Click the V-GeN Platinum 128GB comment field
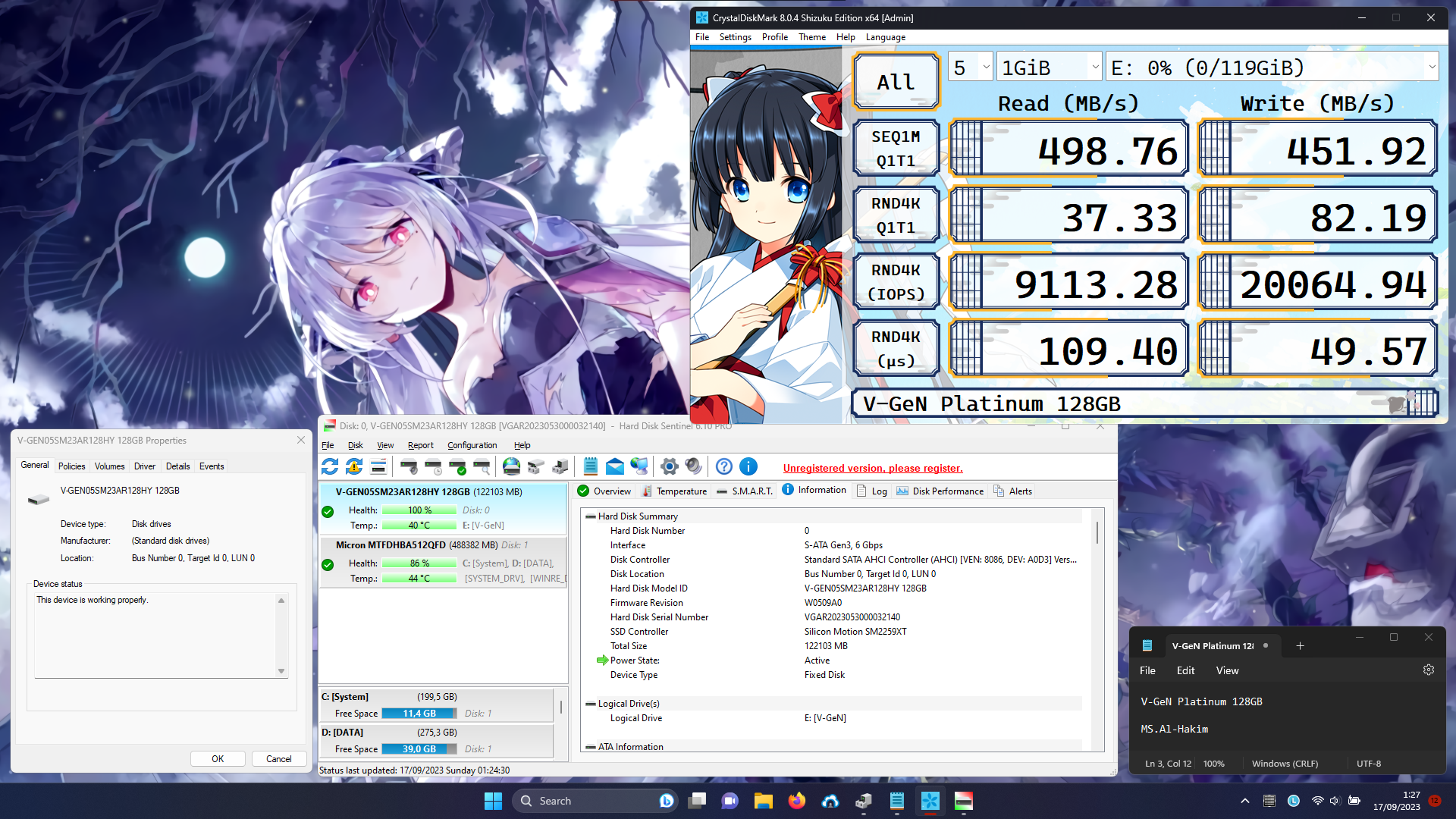The image size is (1456, 819). pos(1145,403)
